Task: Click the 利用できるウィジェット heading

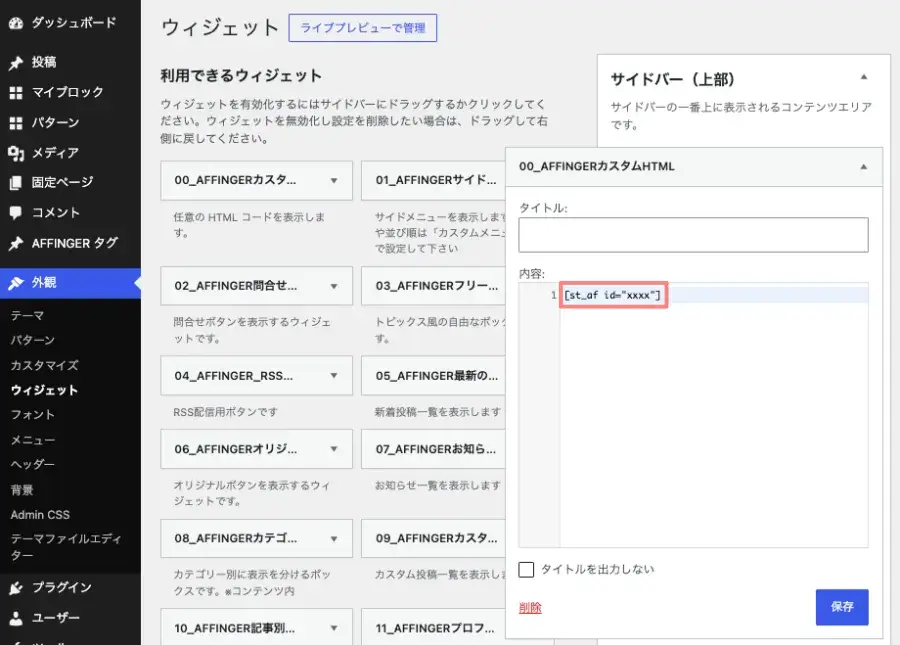Action: coord(241,76)
